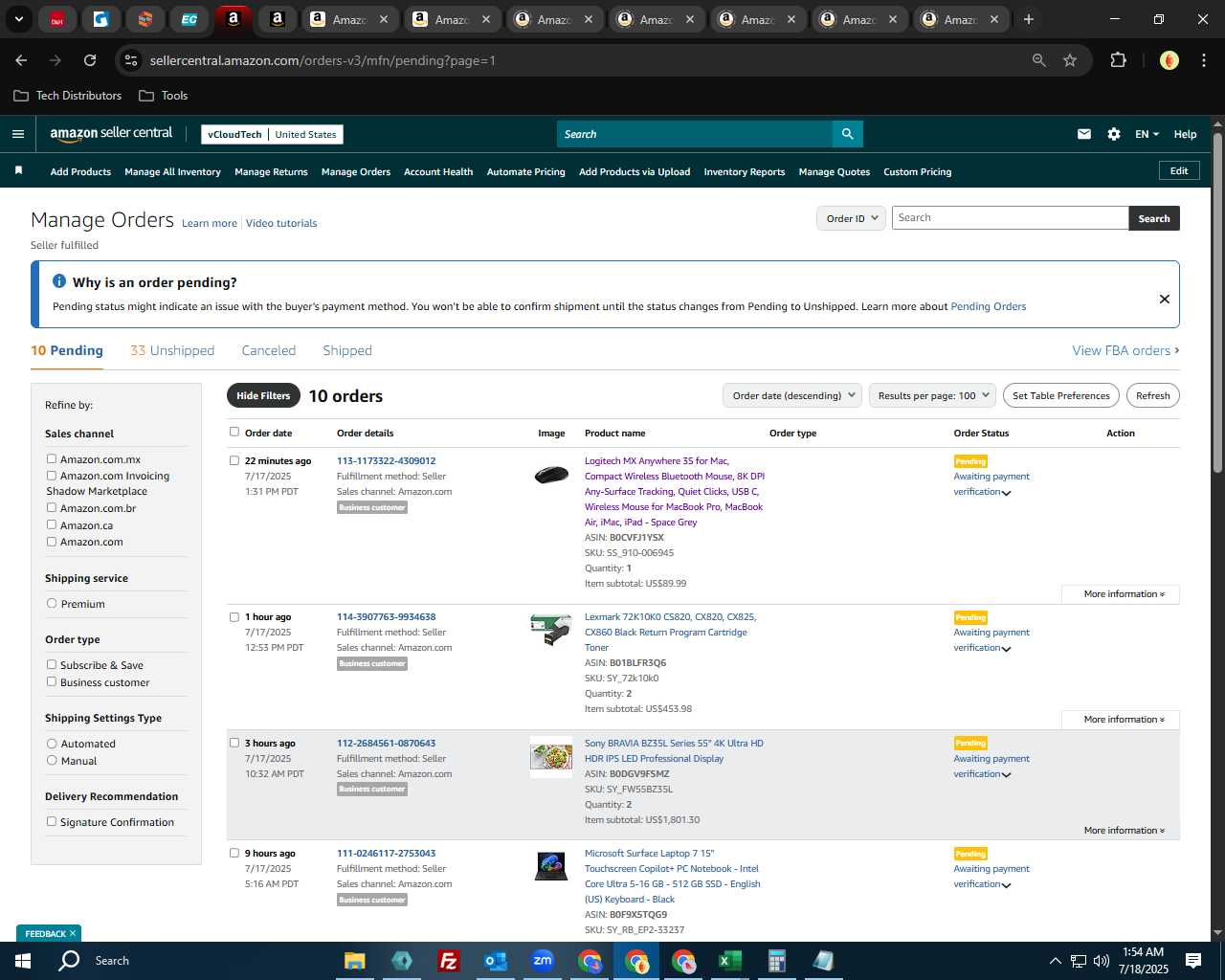Select order 113-1173322-4309012 checkbox

click(x=234, y=460)
